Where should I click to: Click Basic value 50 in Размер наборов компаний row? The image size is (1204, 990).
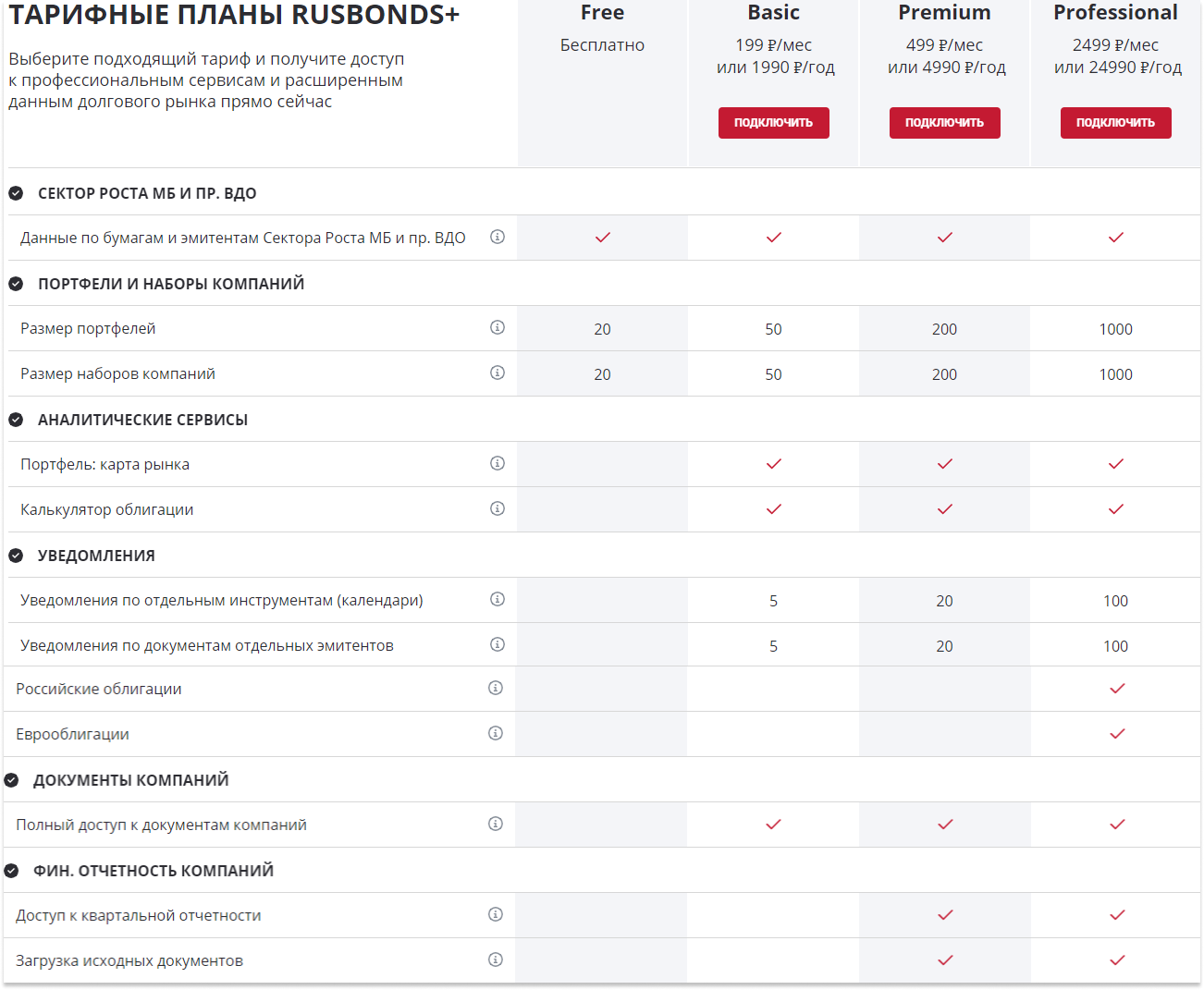coord(774,374)
